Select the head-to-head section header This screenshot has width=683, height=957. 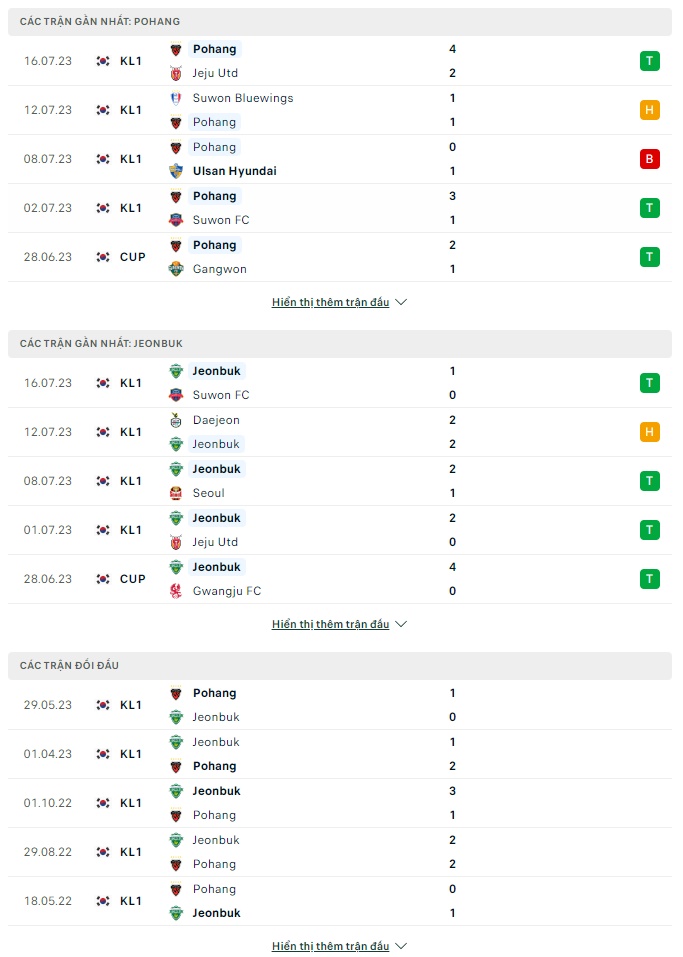69,665
